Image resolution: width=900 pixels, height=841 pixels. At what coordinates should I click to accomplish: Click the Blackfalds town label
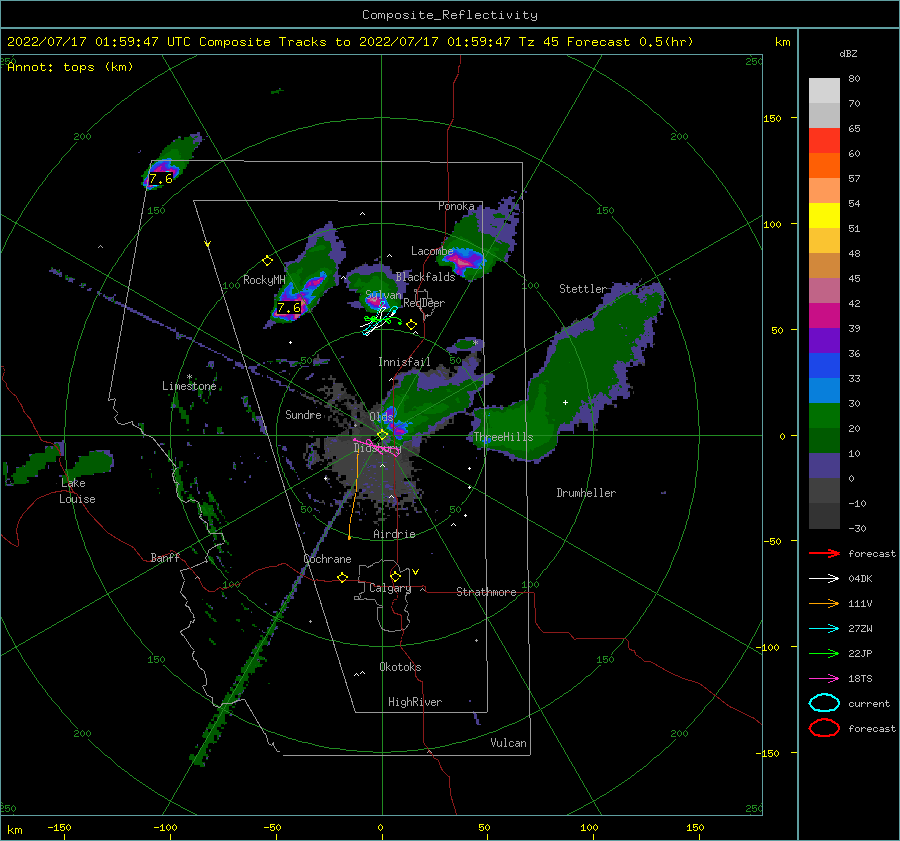(425, 277)
